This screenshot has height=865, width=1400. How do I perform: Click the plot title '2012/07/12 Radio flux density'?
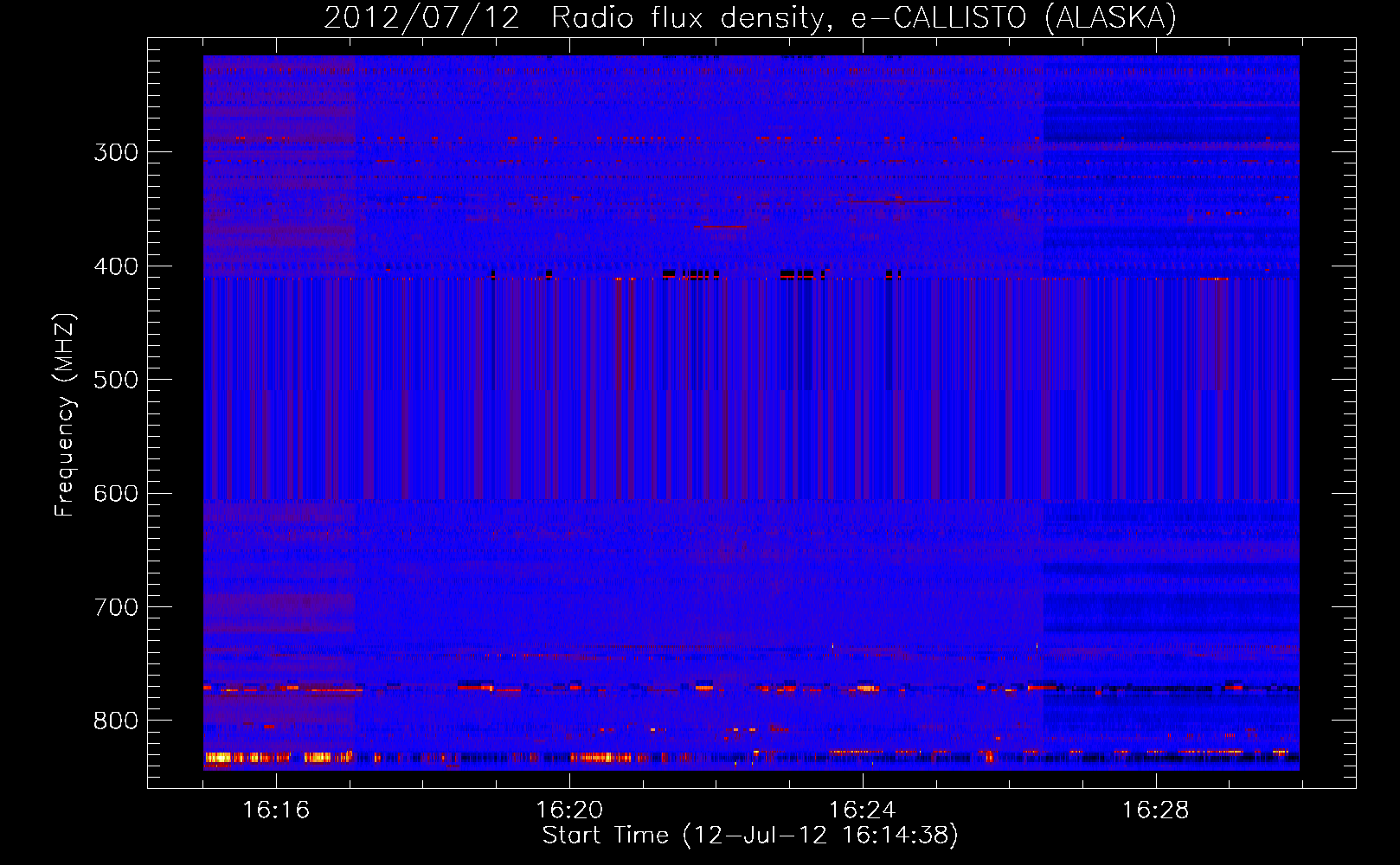[750, 17]
